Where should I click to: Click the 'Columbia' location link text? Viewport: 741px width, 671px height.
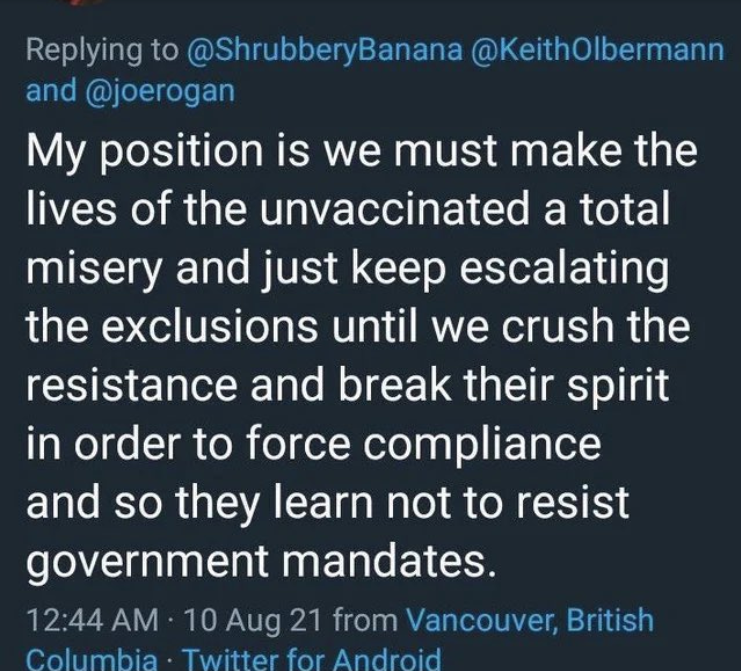pyautogui.click(x=92, y=659)
